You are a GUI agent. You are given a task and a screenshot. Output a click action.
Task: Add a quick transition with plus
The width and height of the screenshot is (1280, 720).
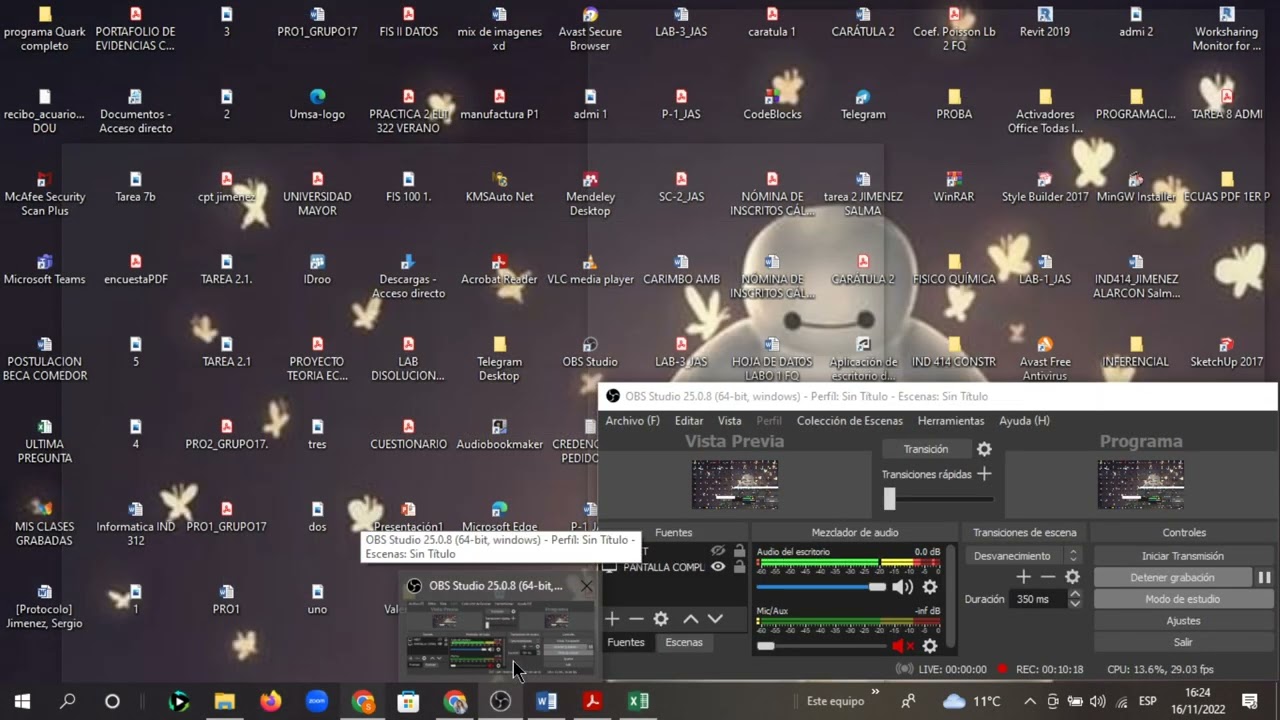click(984, 474)
